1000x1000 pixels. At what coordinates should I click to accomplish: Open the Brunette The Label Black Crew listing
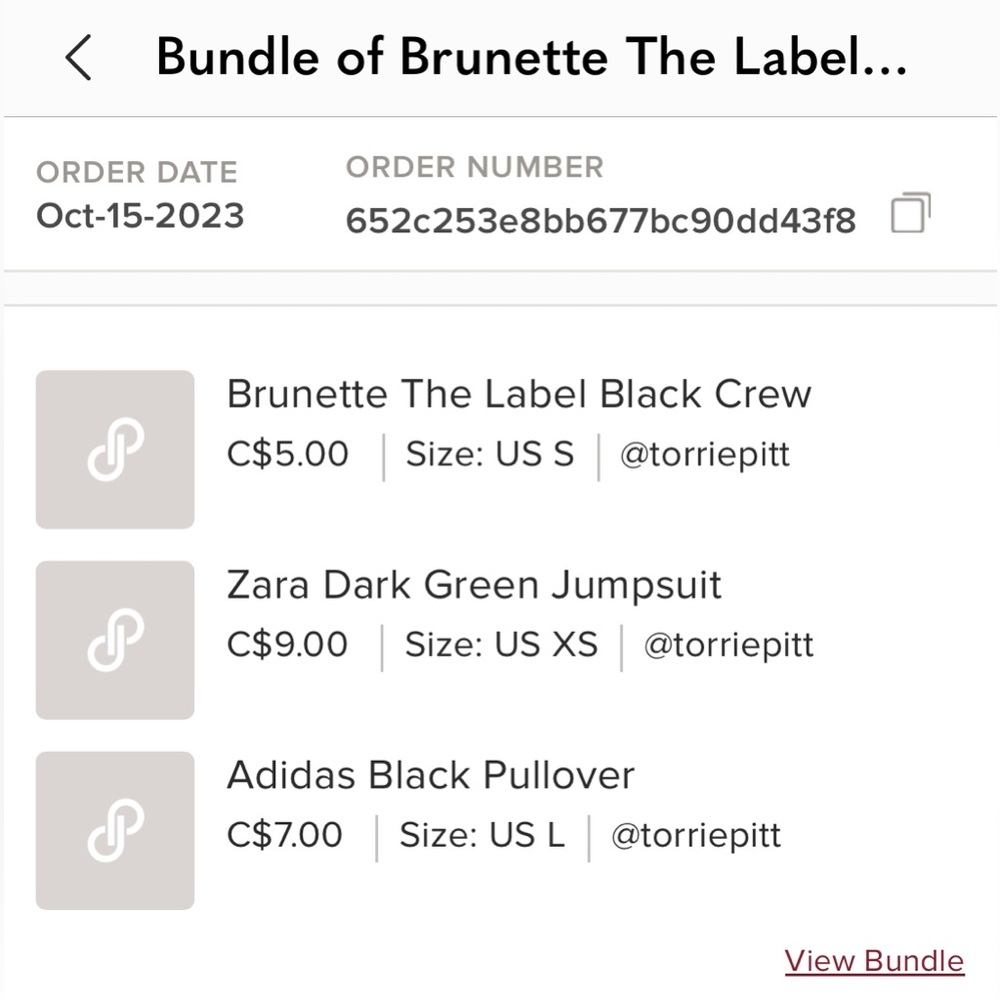tap(519, 393)
